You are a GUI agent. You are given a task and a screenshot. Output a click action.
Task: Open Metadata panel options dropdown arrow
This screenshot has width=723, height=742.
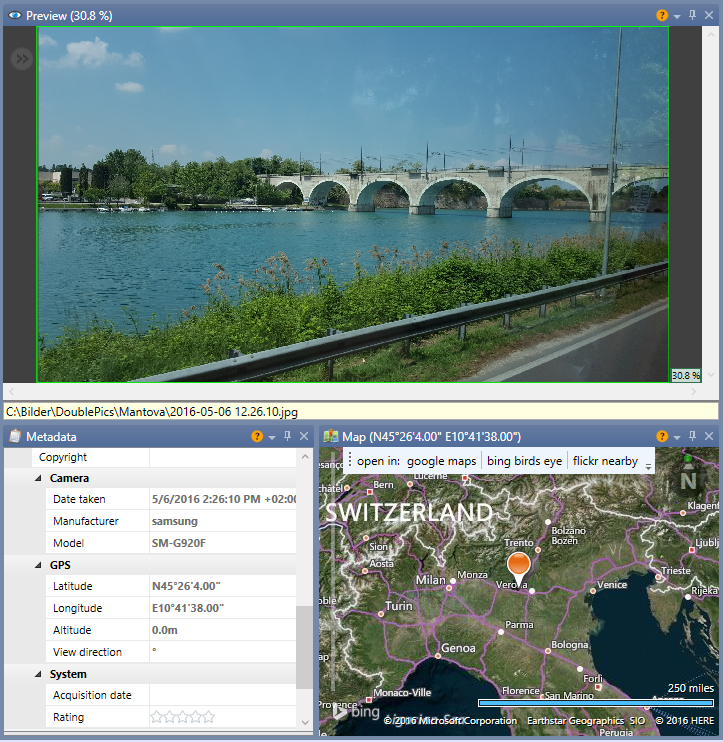[272, 438]
